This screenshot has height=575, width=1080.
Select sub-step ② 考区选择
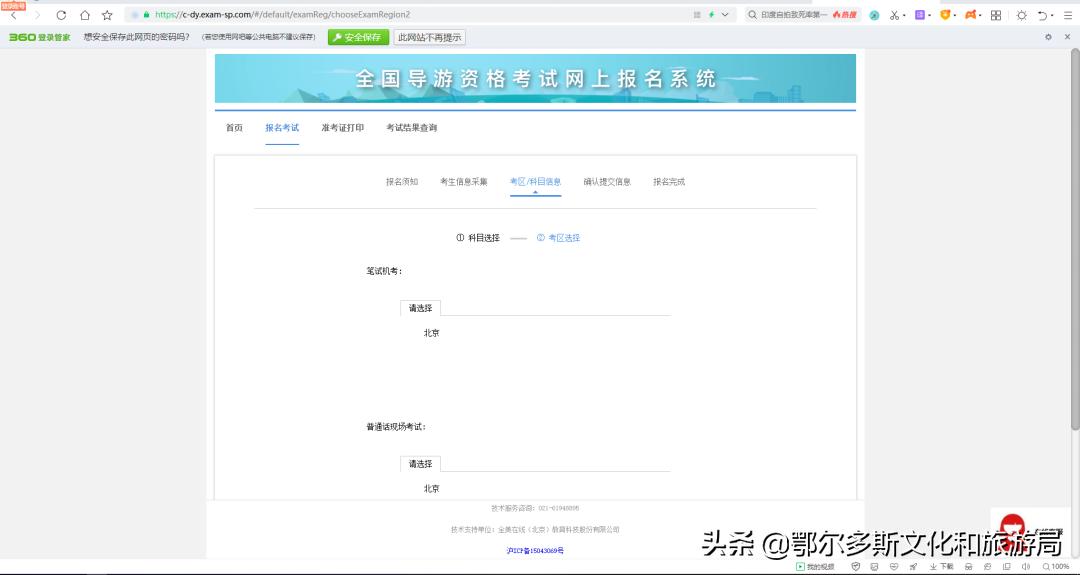pyautogui.click(x=559, y=238)
